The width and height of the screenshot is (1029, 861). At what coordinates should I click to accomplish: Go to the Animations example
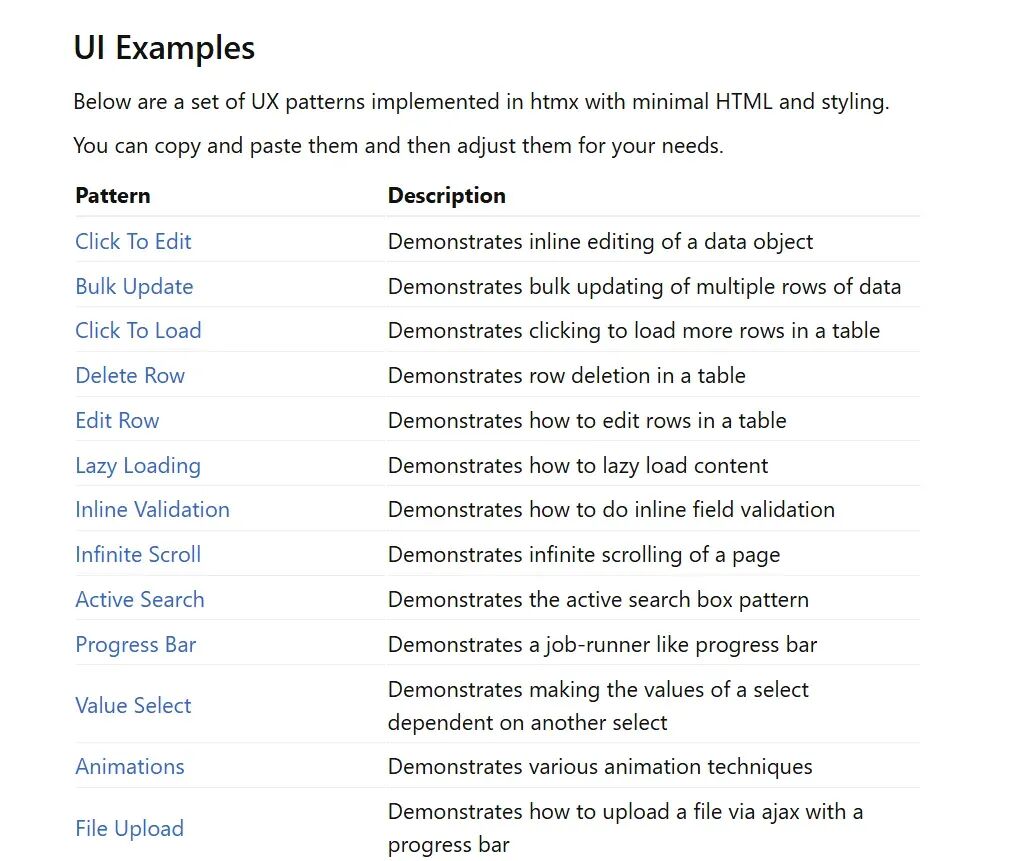tap(130, 767)
